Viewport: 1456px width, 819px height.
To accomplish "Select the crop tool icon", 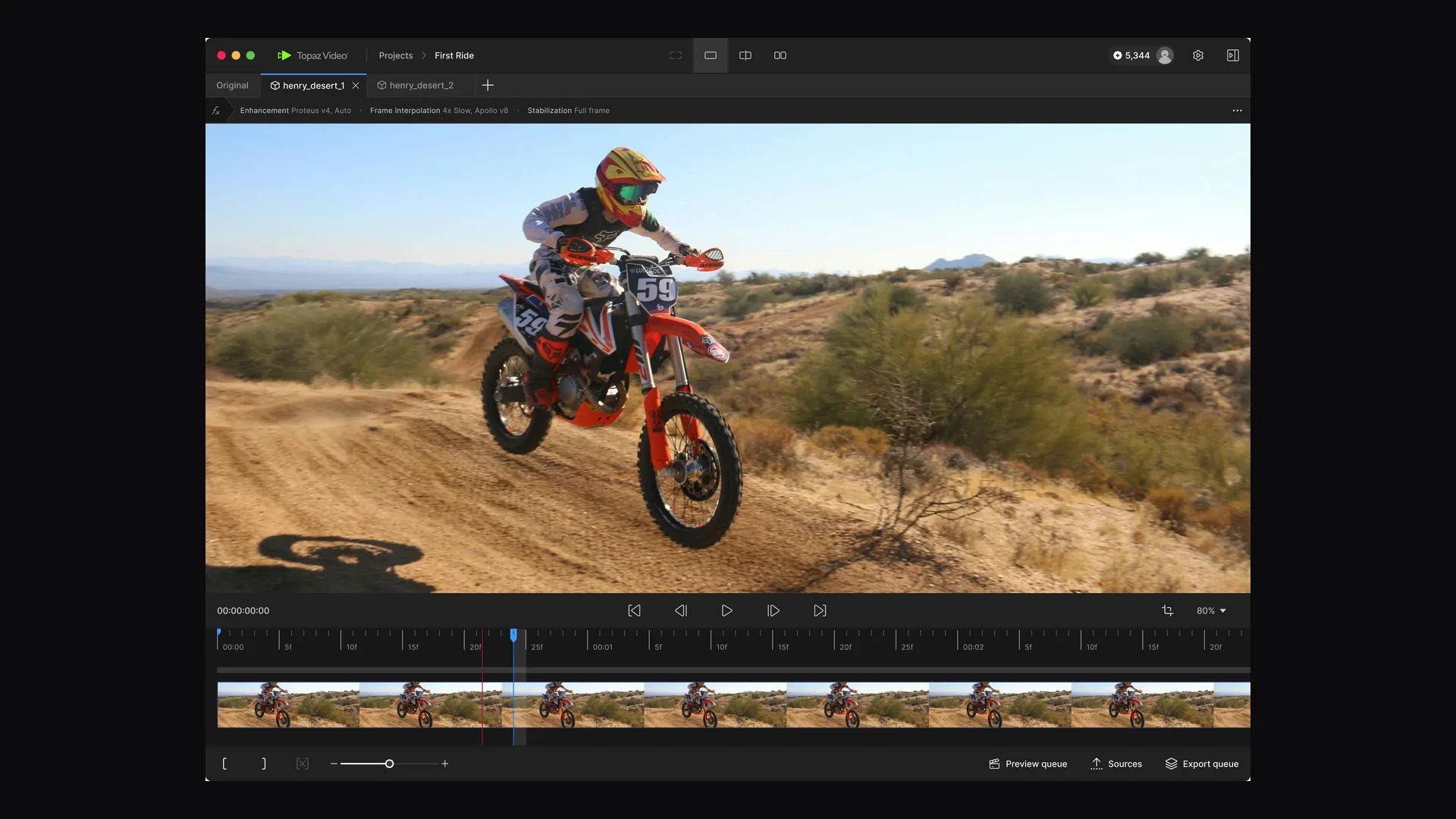I will pyautogui.click(x=1168, y=610).
